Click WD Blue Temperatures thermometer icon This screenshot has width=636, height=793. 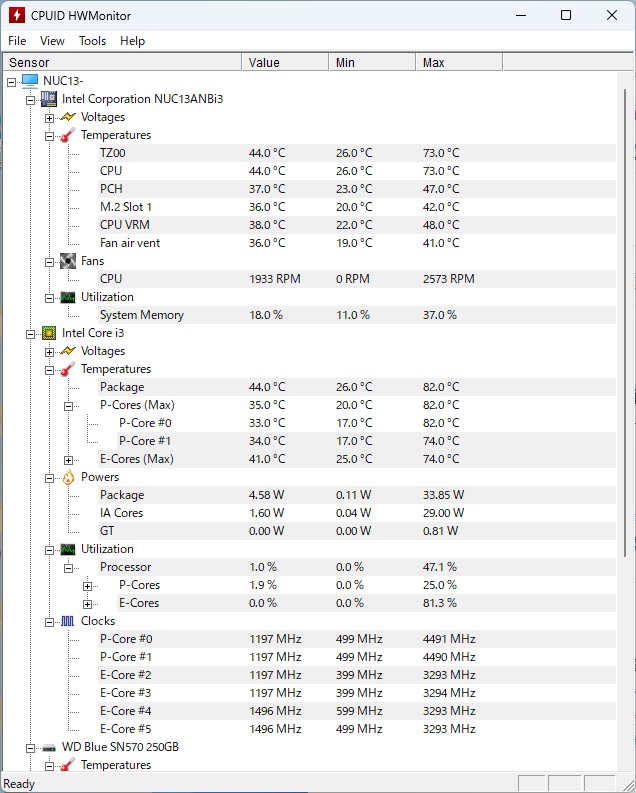coord(68,765)
